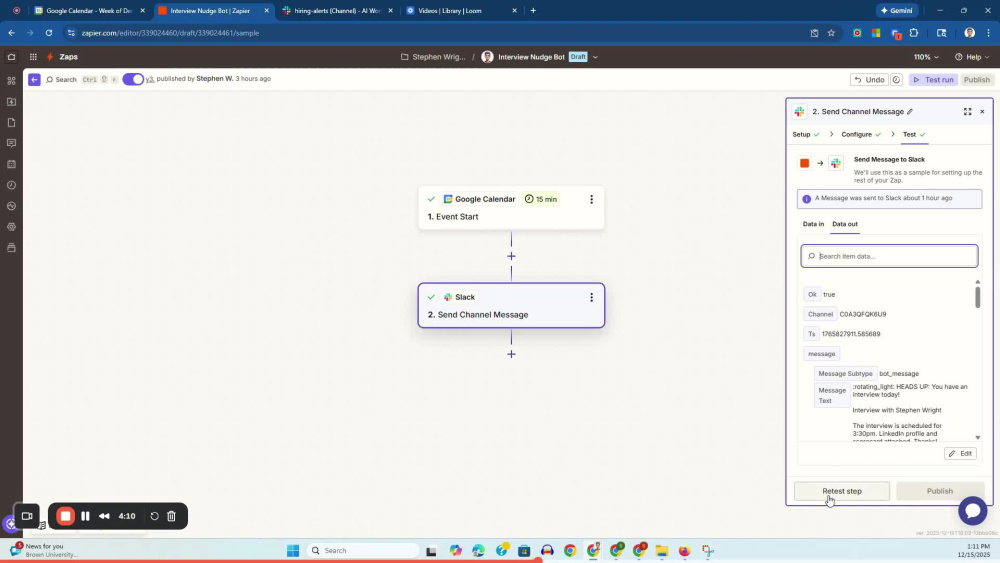Start a Test run
Image resolution: width=1000 pixels, height=563 pixels.
[x=934, y=80]
